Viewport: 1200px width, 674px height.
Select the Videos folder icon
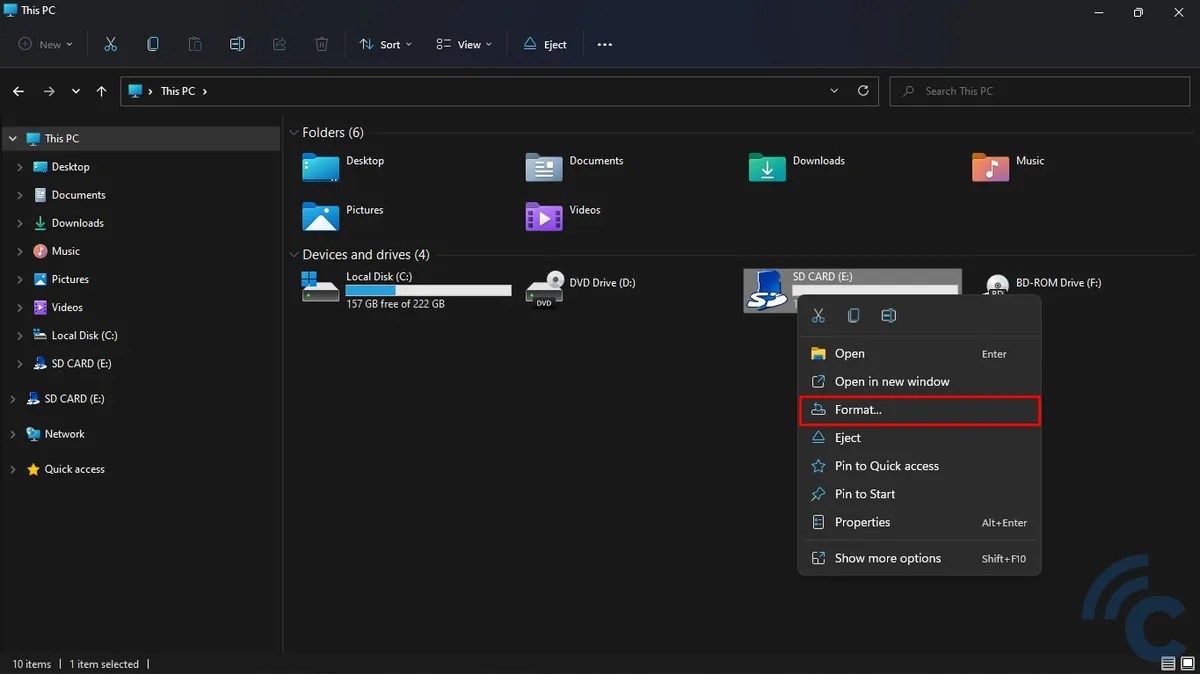(x=544, y=216)
